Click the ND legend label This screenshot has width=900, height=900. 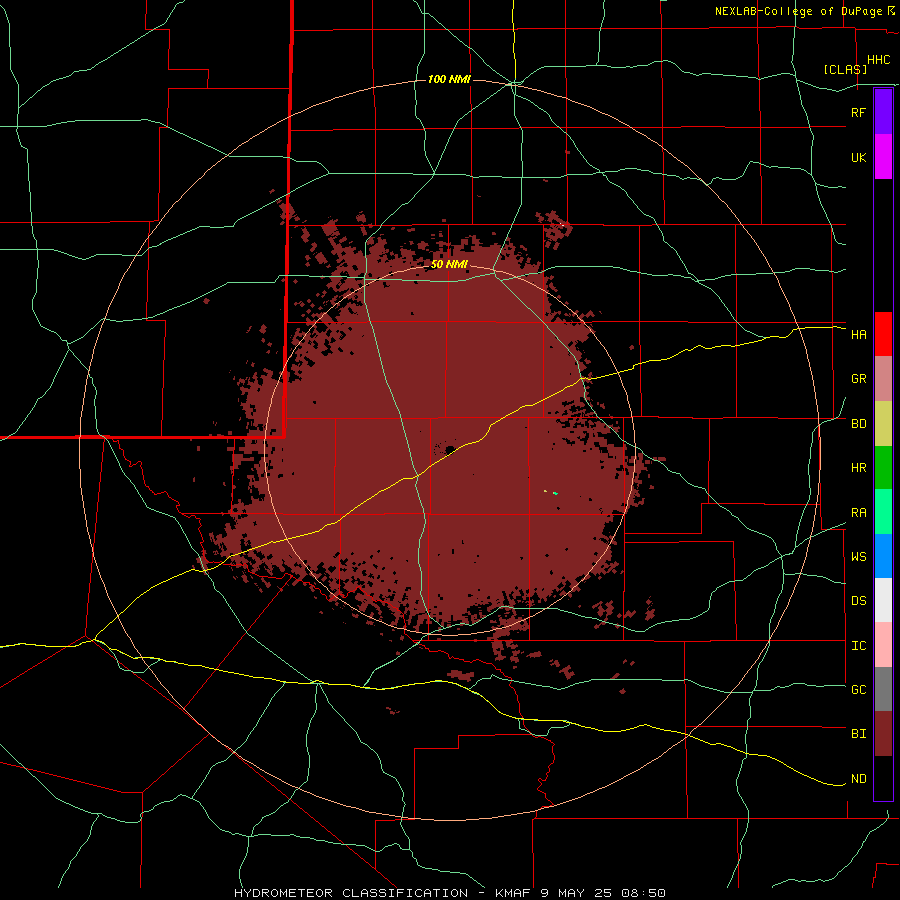[858, 779]
